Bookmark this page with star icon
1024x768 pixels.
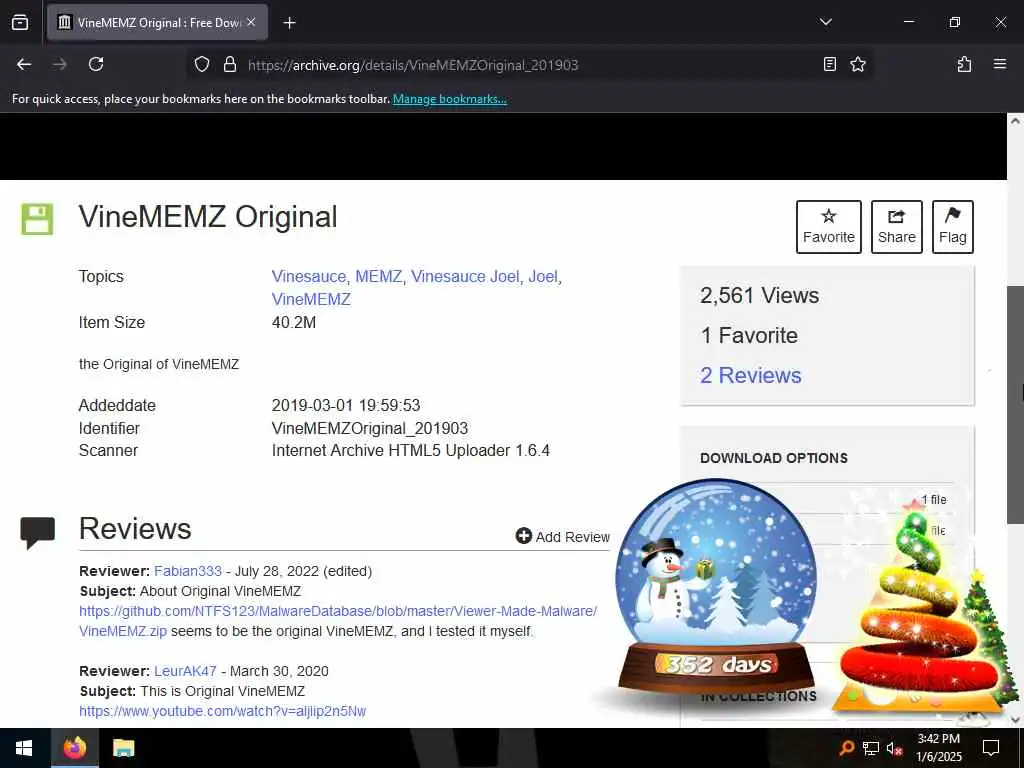(857, 65)
